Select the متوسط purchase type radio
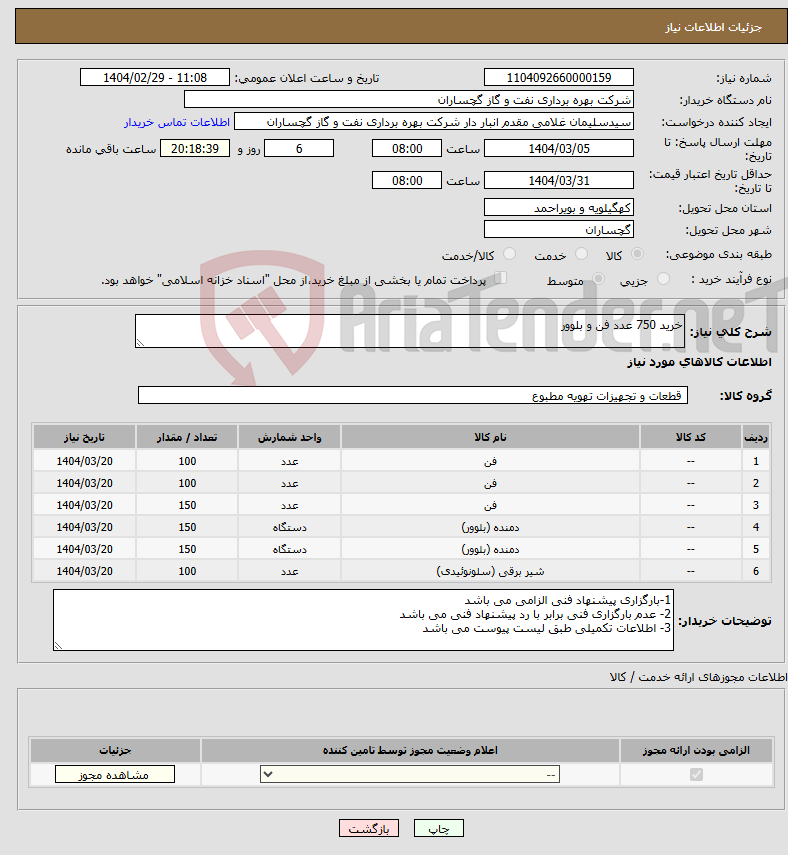 coord(598,279)
